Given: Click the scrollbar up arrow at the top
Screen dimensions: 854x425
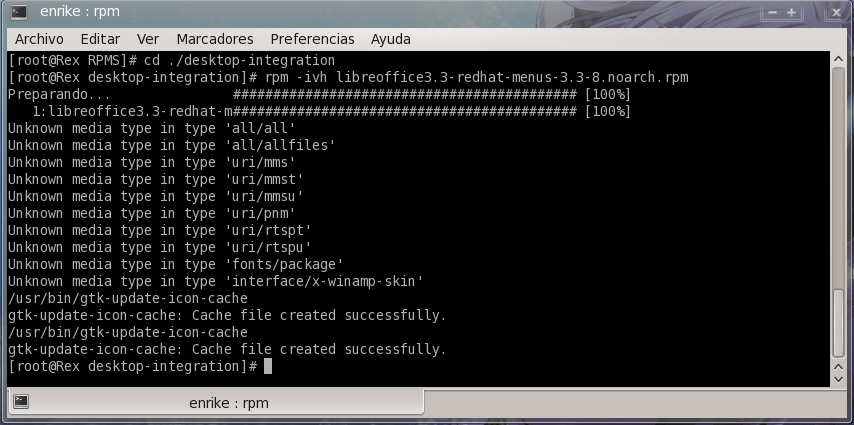Looking at the screenshot, I should point(839,59).
